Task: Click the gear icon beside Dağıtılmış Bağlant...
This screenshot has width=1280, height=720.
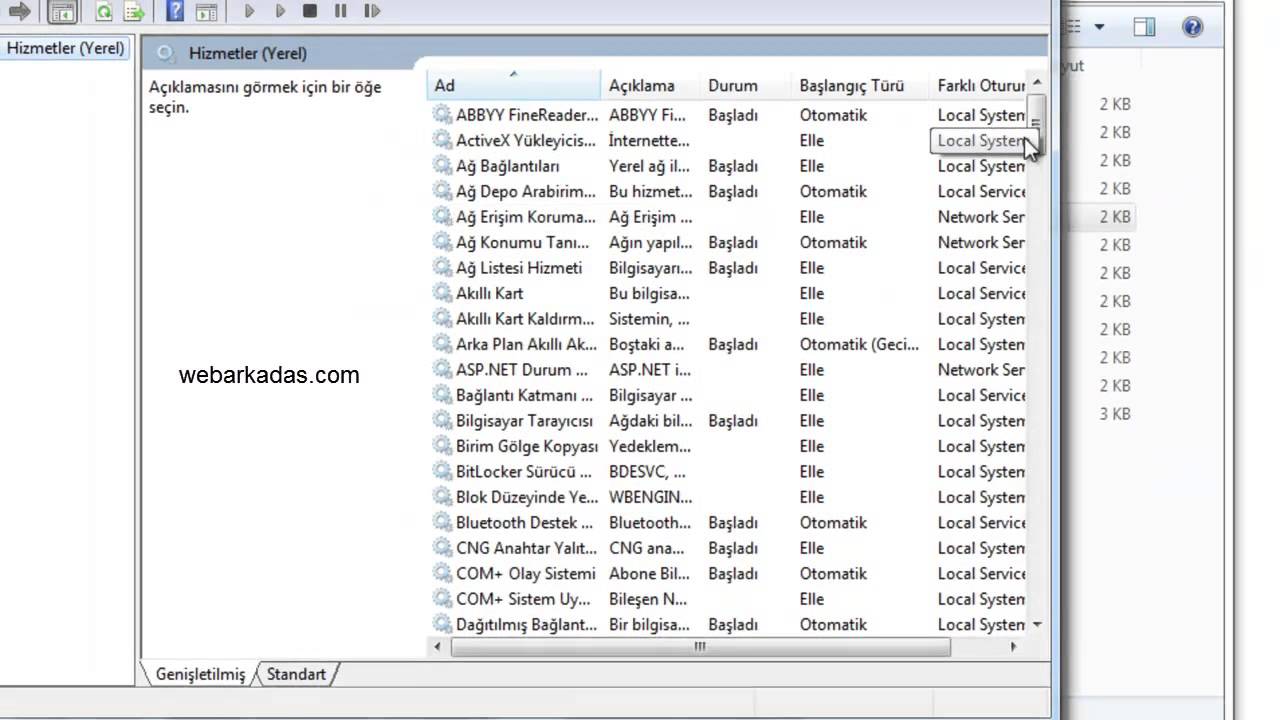Action: point(441,625)
